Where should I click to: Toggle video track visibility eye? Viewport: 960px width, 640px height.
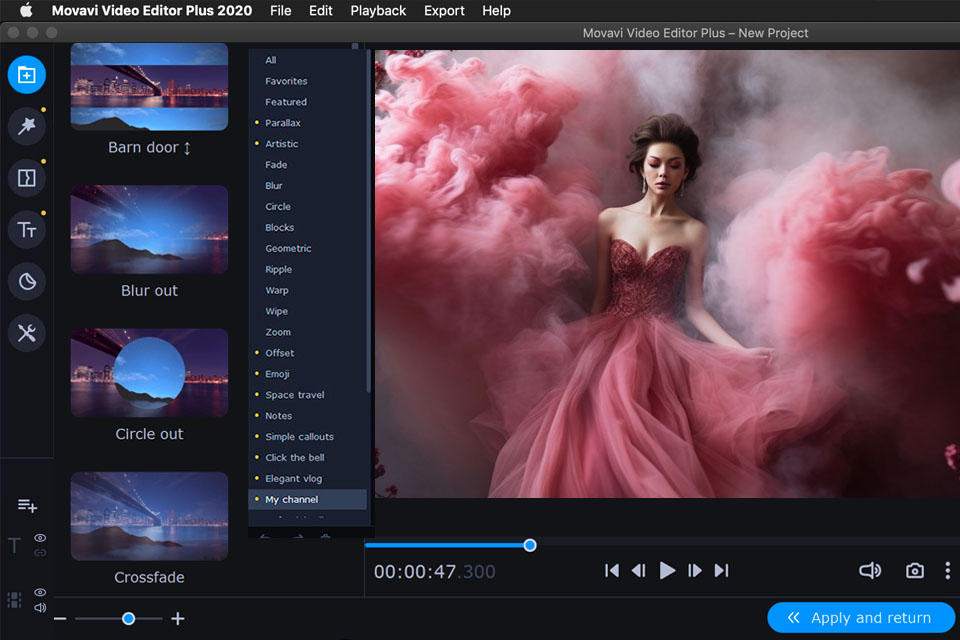coord(40,592)
